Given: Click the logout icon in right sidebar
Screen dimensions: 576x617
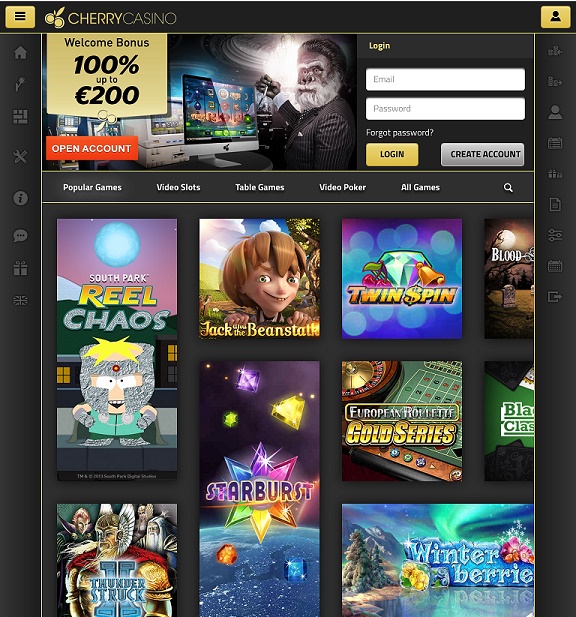Looking at the screenshot, I should [555, 296].
